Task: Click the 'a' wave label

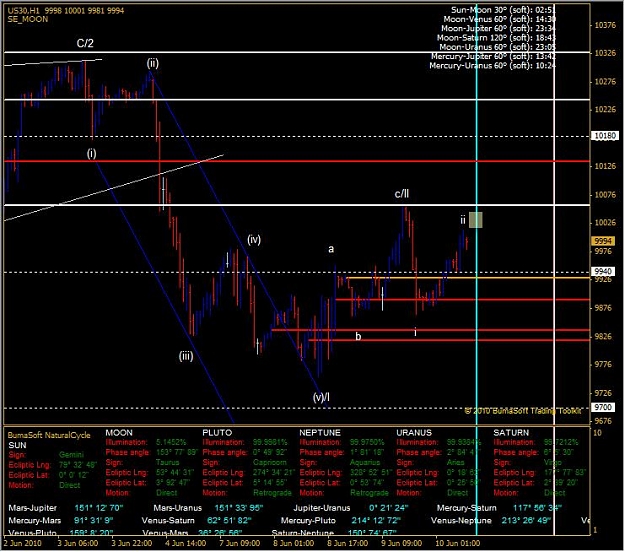Action: (331, 249)
